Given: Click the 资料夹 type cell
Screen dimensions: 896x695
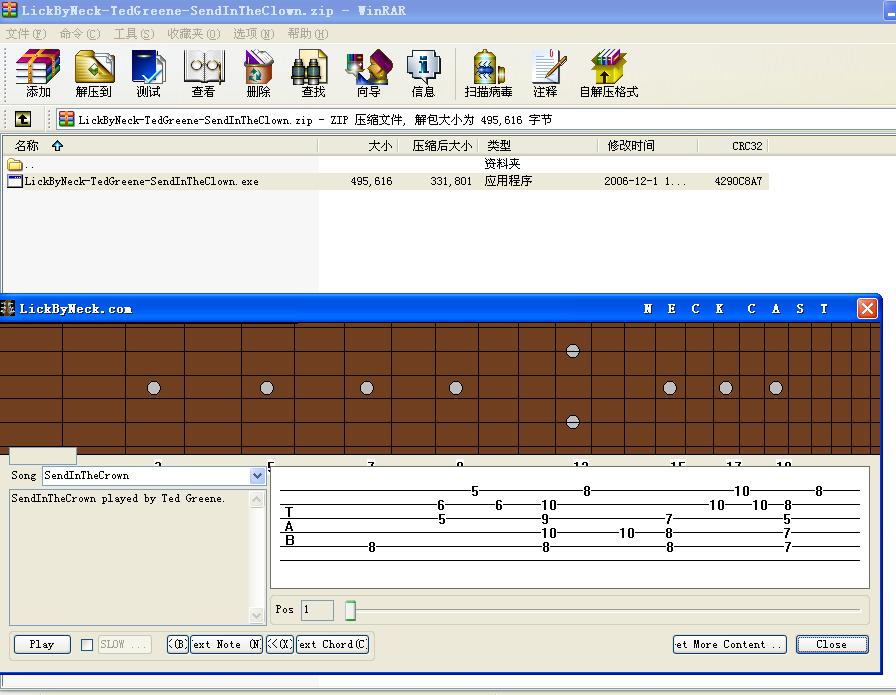Looking at the screenshot, I should click(x=502, y=164).
